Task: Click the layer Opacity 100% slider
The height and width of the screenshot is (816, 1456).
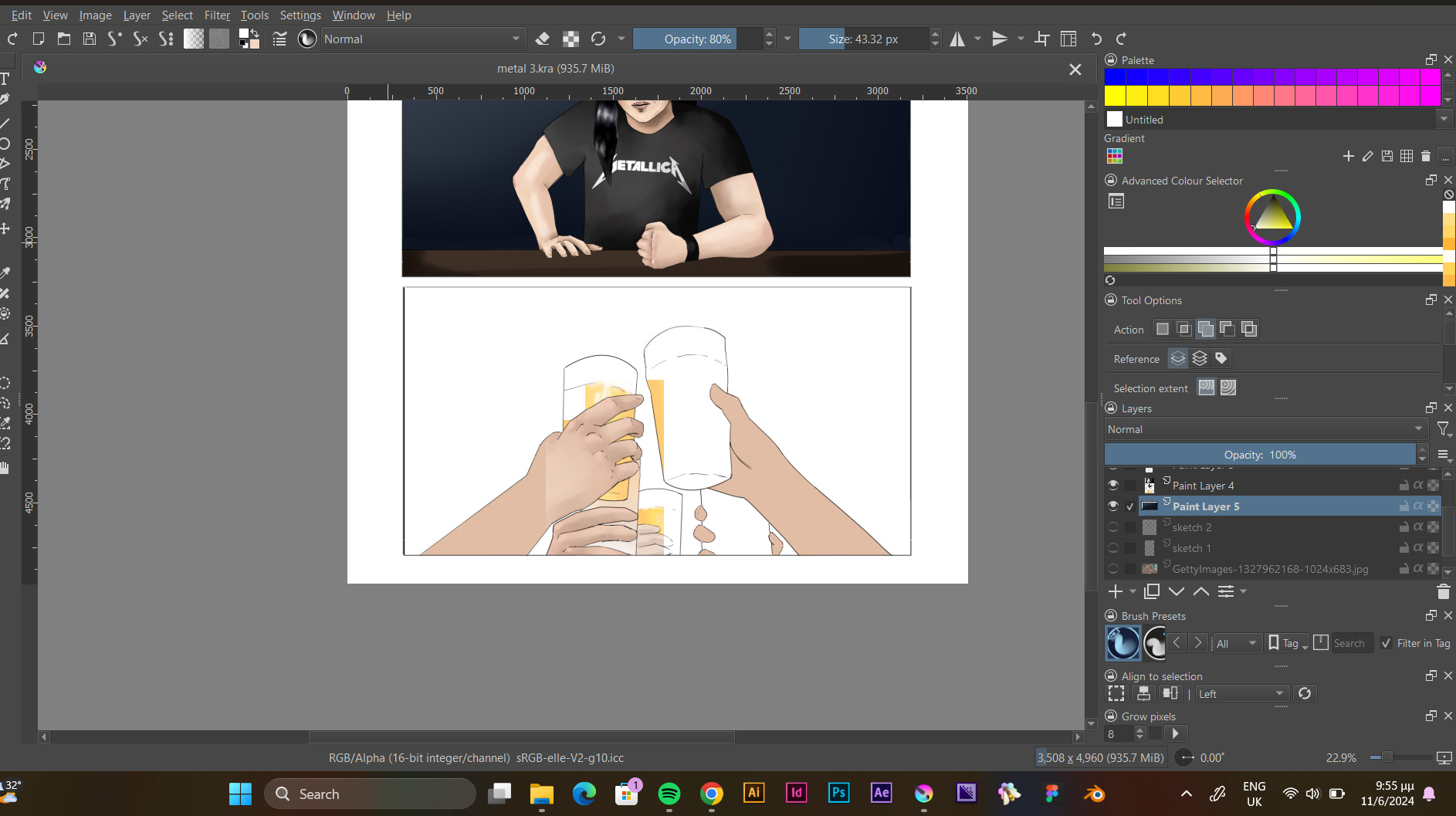Action: [1260, 455]
